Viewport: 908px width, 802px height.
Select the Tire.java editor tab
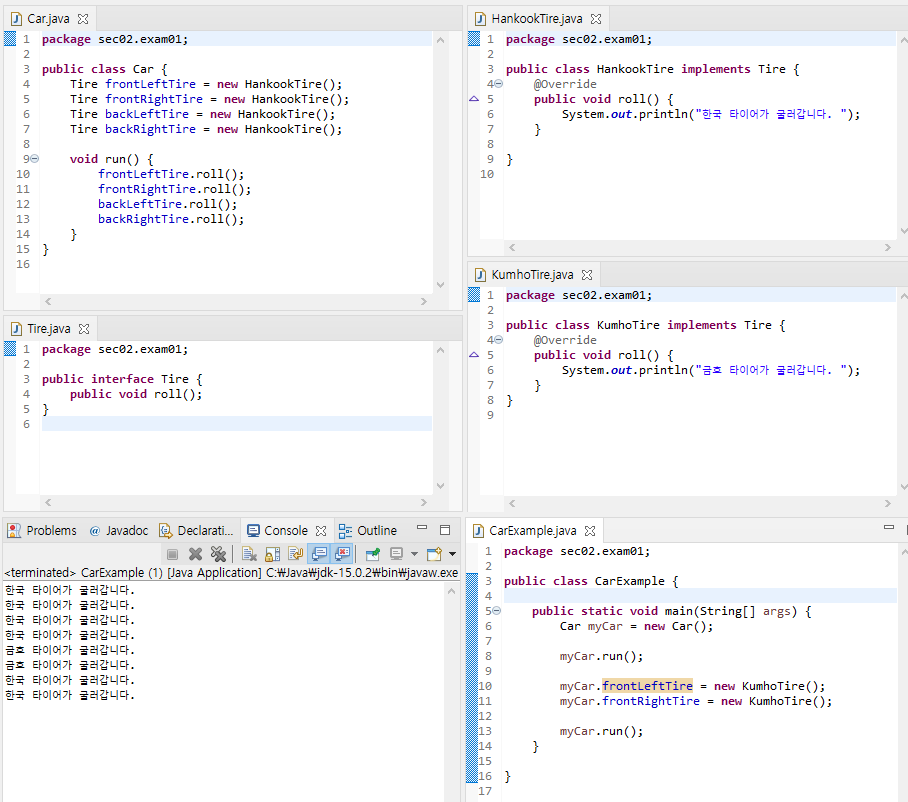(x=49, y=329)
